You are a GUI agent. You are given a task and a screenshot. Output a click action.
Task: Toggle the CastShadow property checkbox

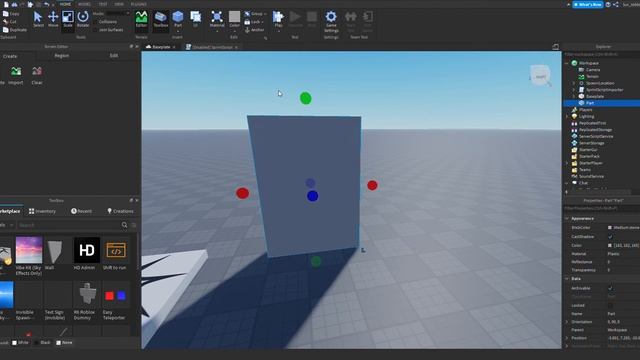(x=610, y=237)
